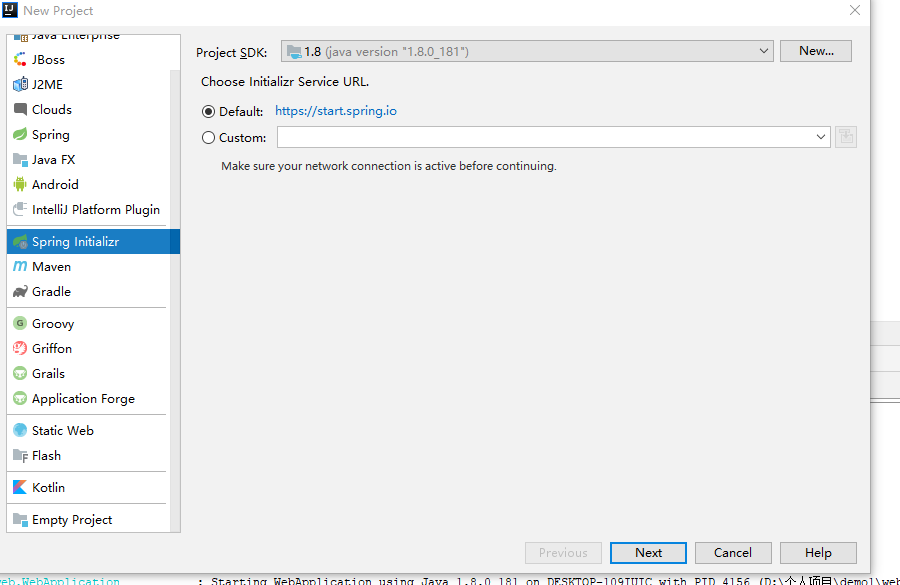The height and width of the screenshot is (585, 900).
Task: Click the JBoss icon in project list
Action: click(20, 59)
